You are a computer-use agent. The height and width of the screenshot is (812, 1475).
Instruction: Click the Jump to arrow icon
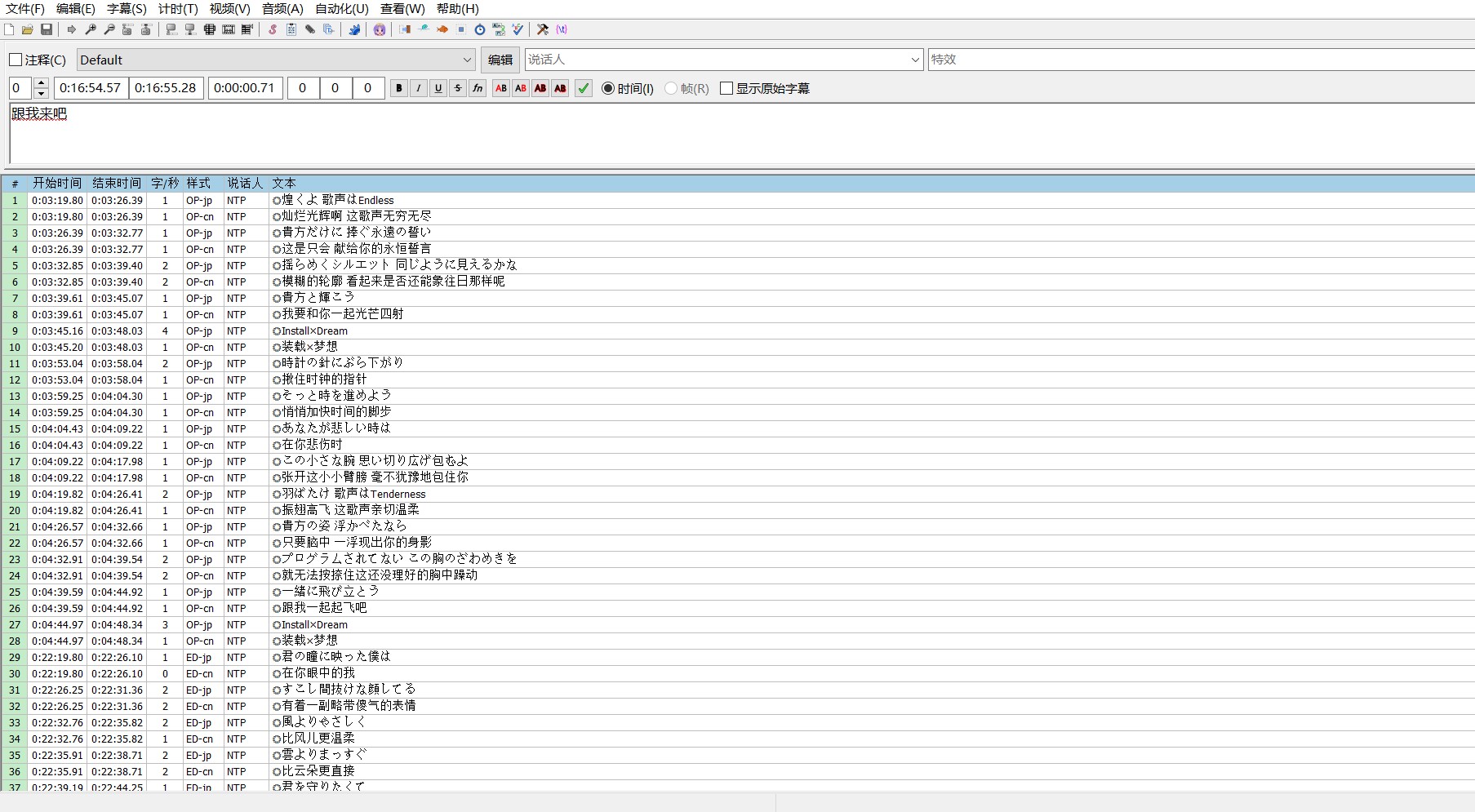point(72,29)
